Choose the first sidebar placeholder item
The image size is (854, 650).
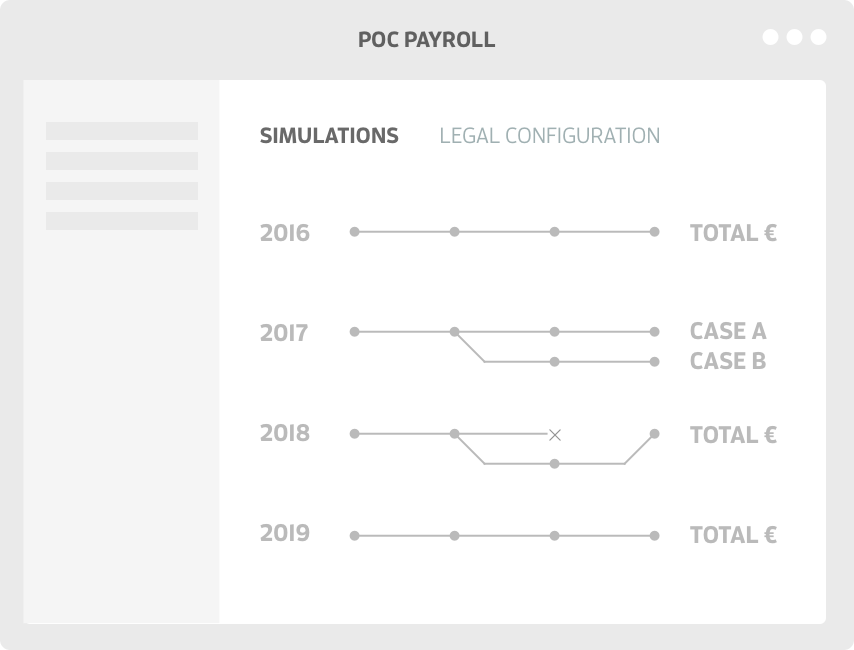point(122,131)
